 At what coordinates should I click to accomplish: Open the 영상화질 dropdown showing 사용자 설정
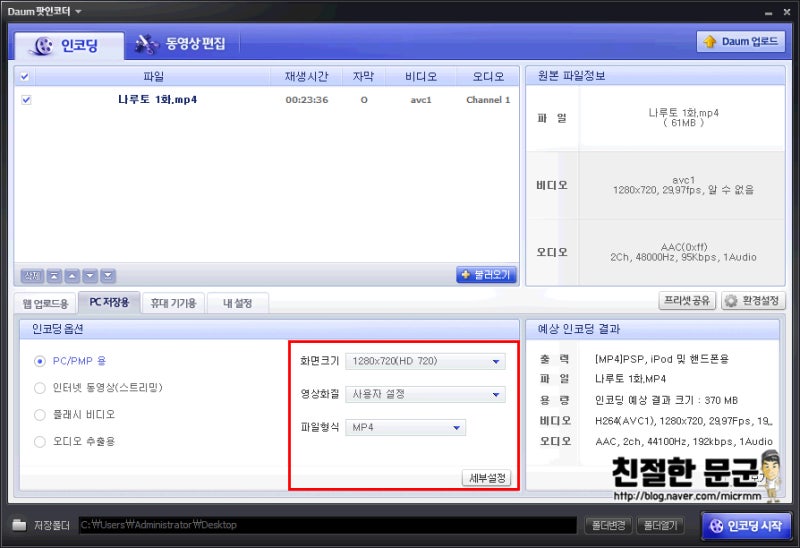pos(426,394)
